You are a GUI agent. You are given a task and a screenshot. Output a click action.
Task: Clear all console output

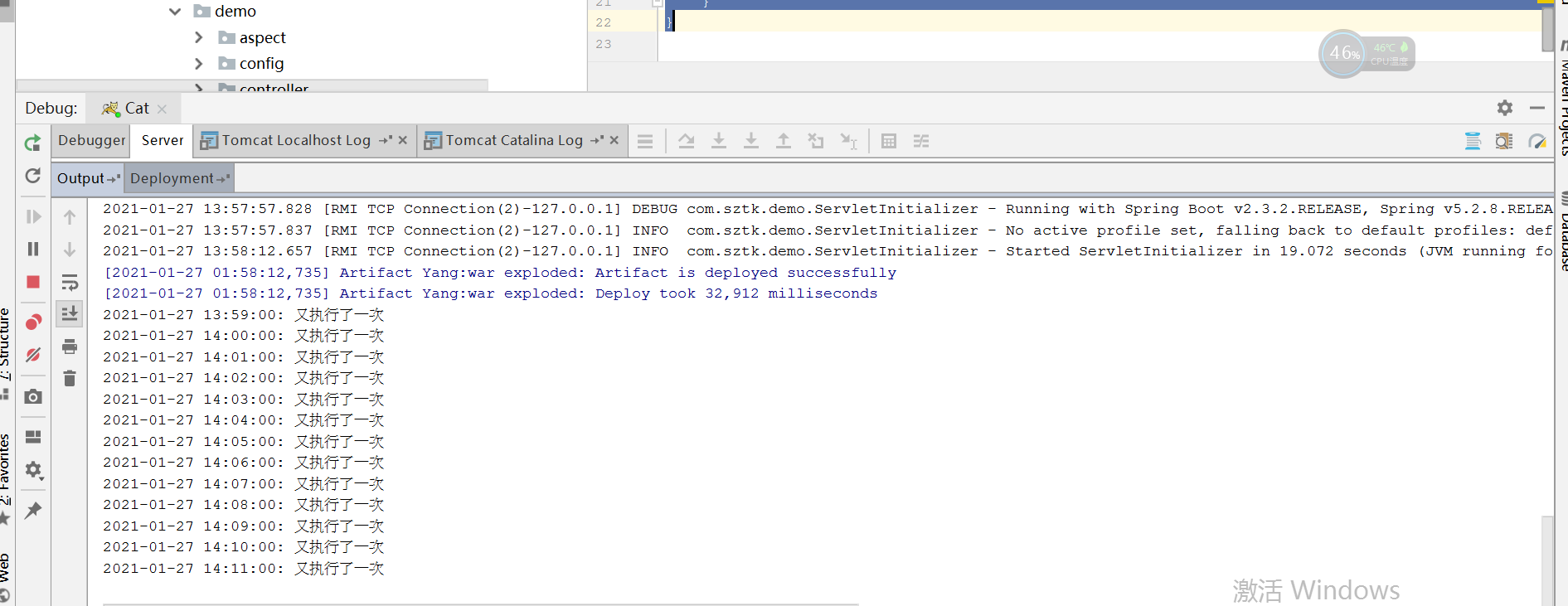pyautogui.click(x=70, y=379)
